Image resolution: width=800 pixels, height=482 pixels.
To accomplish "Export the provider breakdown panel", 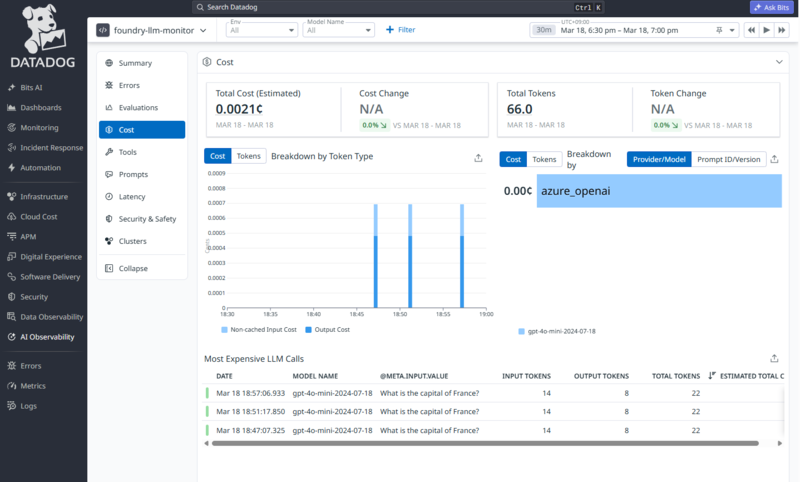I will (x=774, y=159).
